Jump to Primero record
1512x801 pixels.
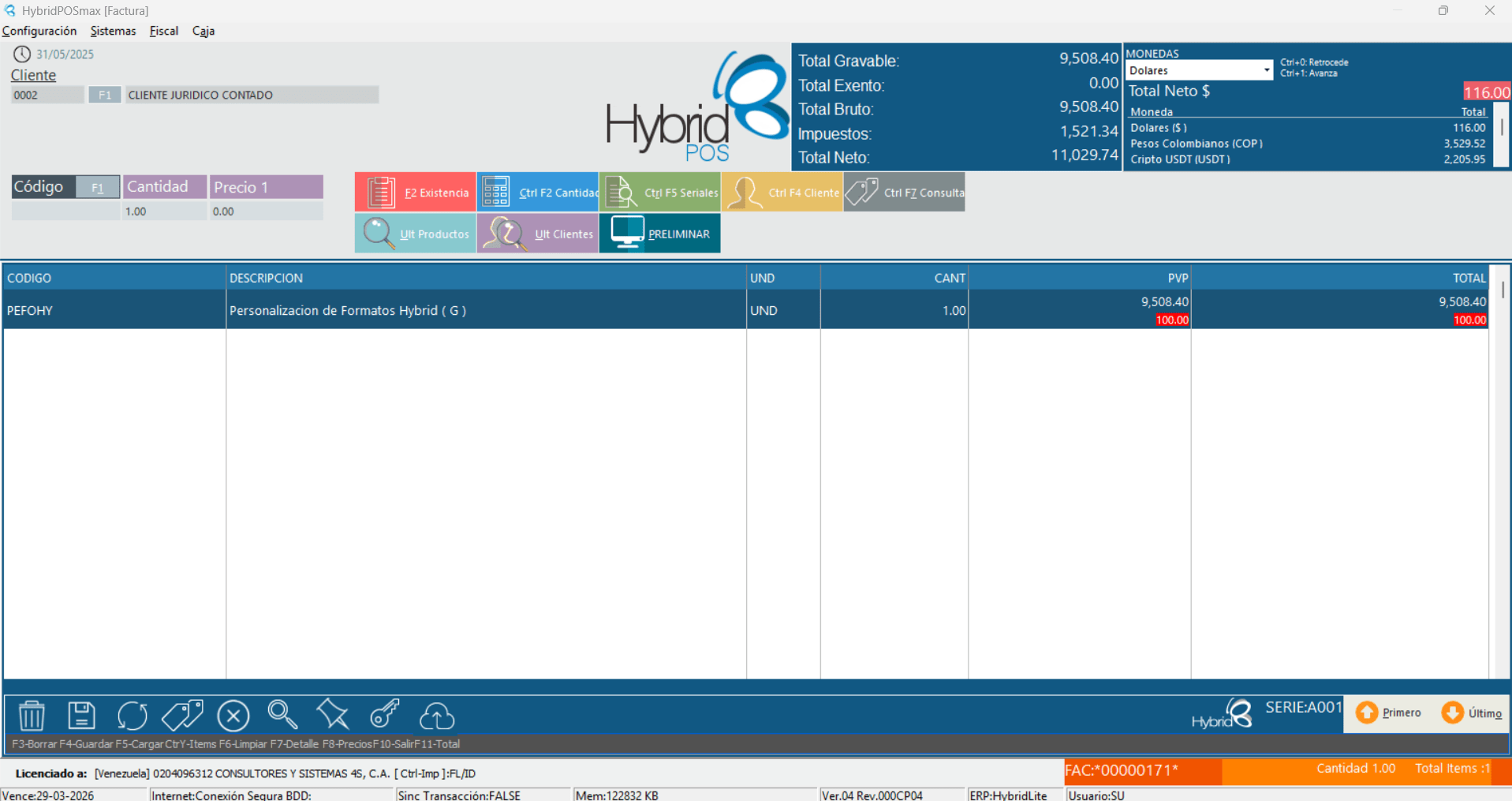(x=1388, y=713)
